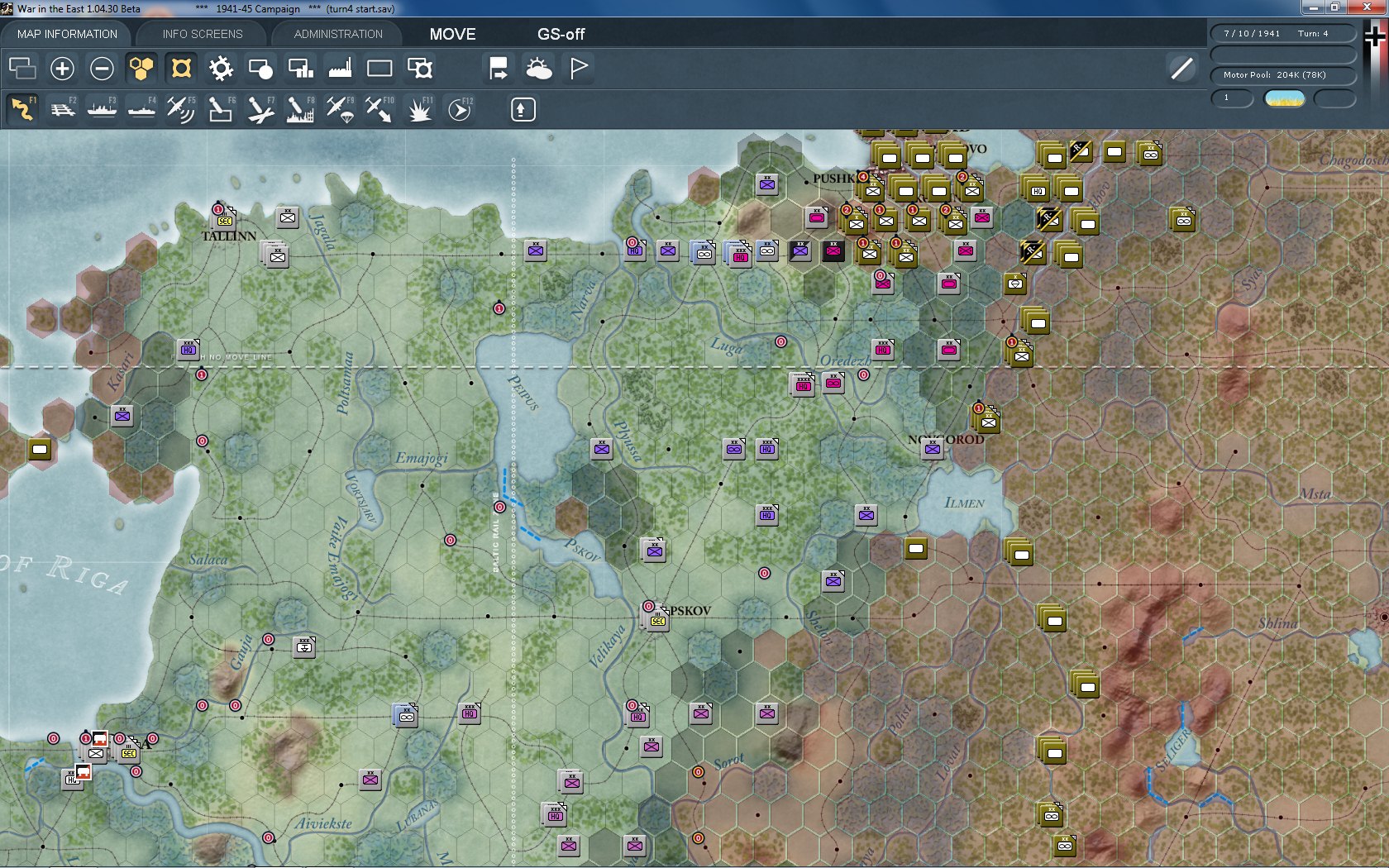The height and width of the screenshot is (868, 1389).
Task: Zoom in the map with plus icon
Action: (x=62, y=68)
